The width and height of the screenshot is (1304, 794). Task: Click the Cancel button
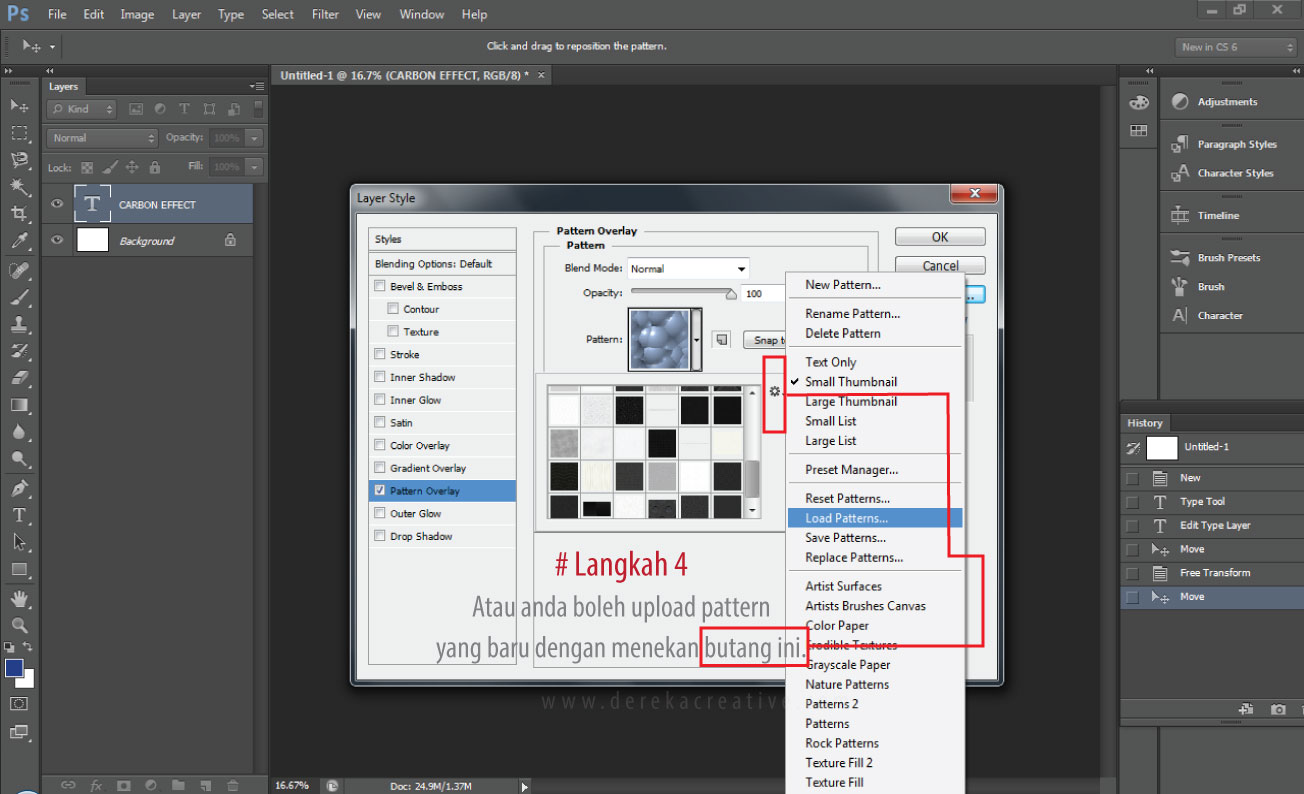click(939, 266)
